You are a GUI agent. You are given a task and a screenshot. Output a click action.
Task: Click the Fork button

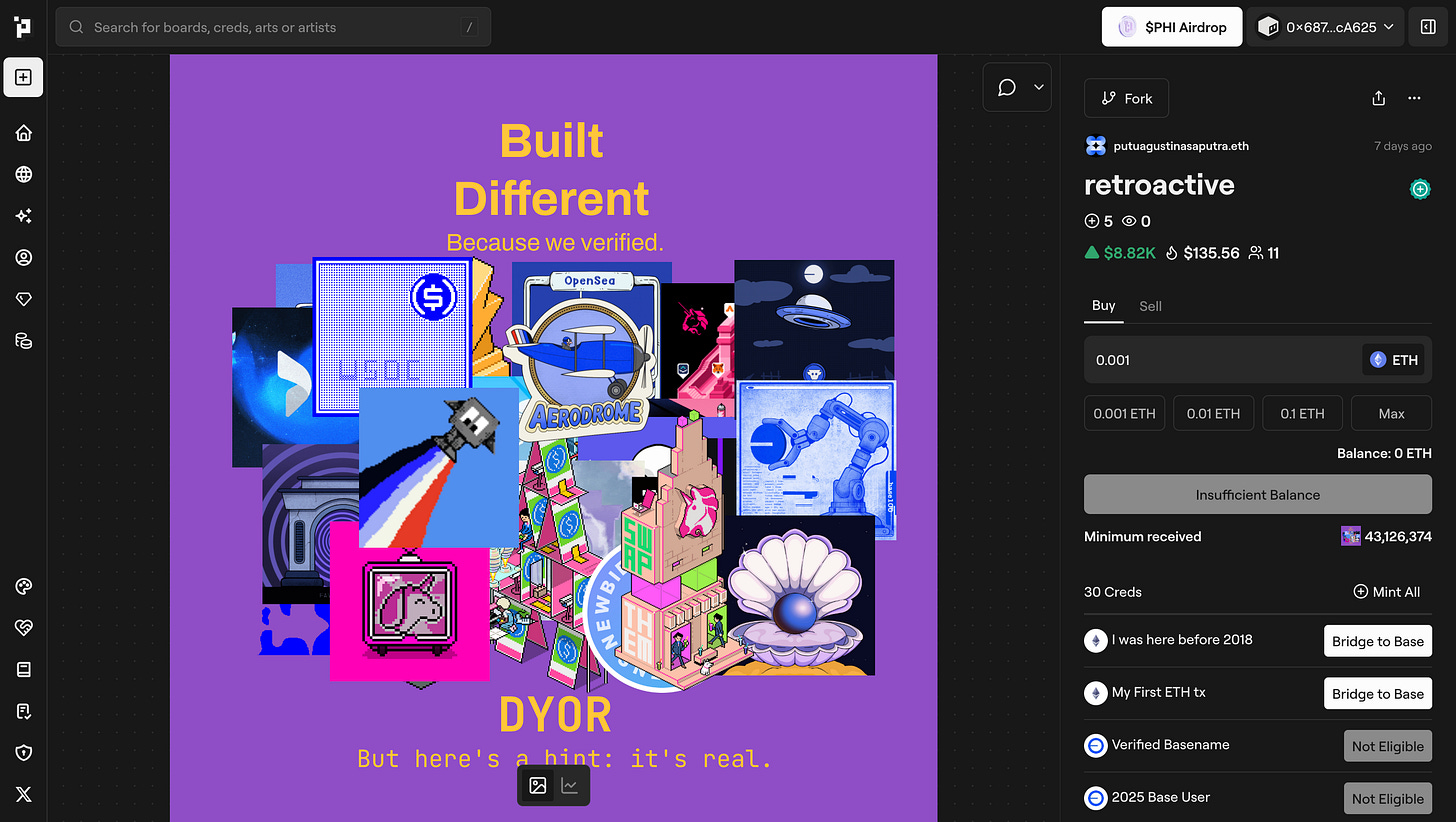(1126, 98)
